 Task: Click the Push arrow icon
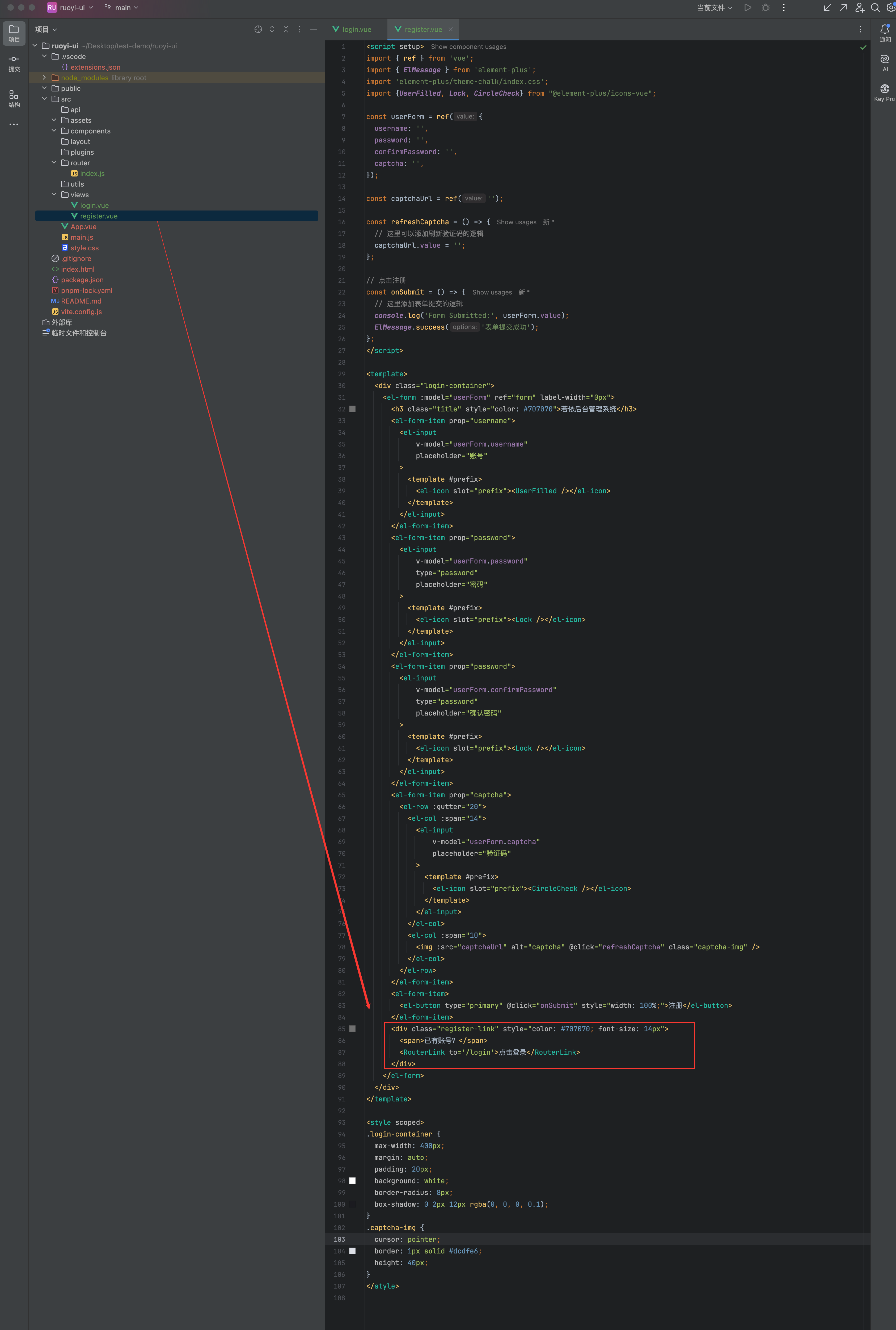[x=843, y=7]
